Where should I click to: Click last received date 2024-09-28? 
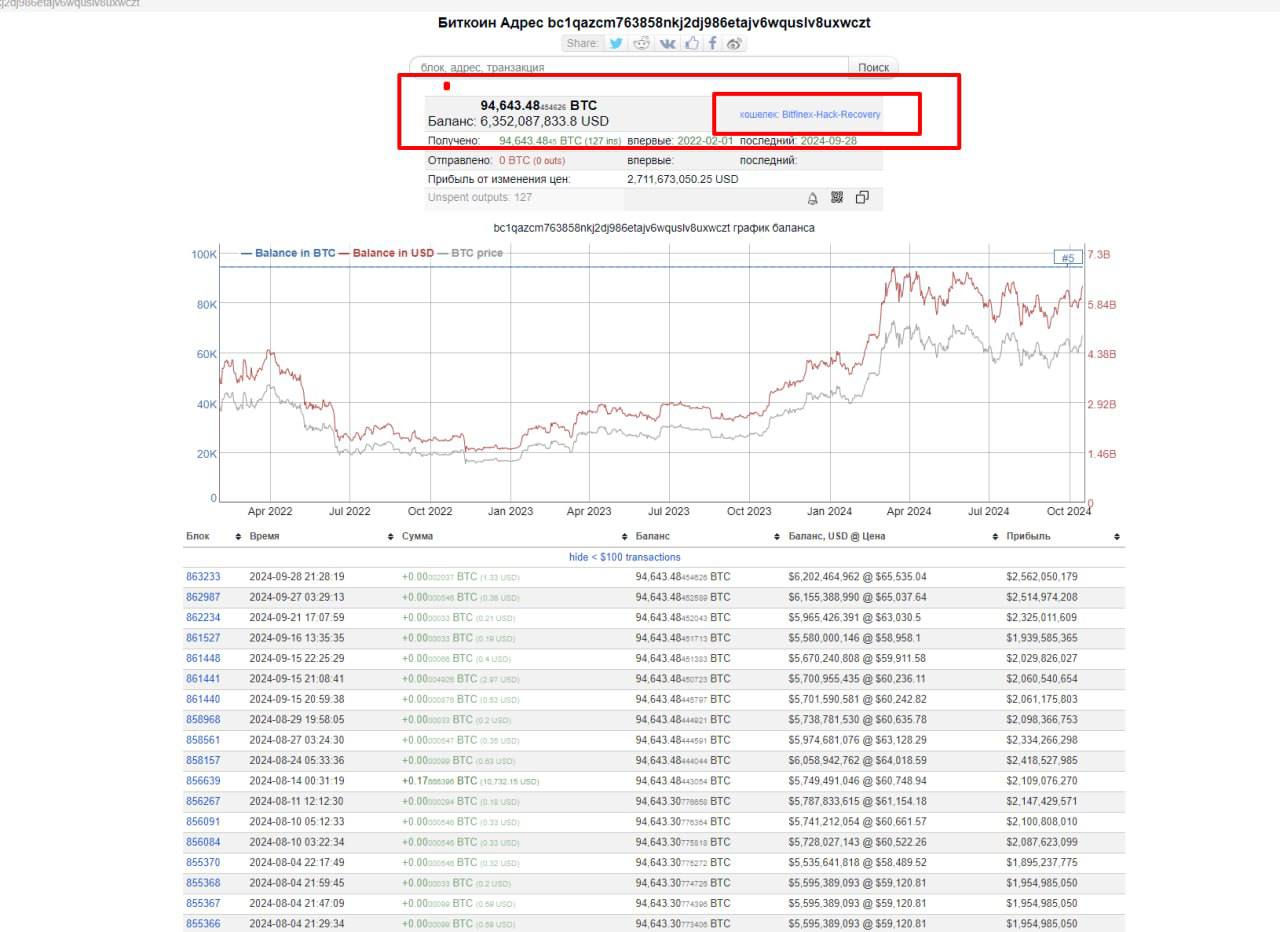pyautogui.click(x=829, y=141)
